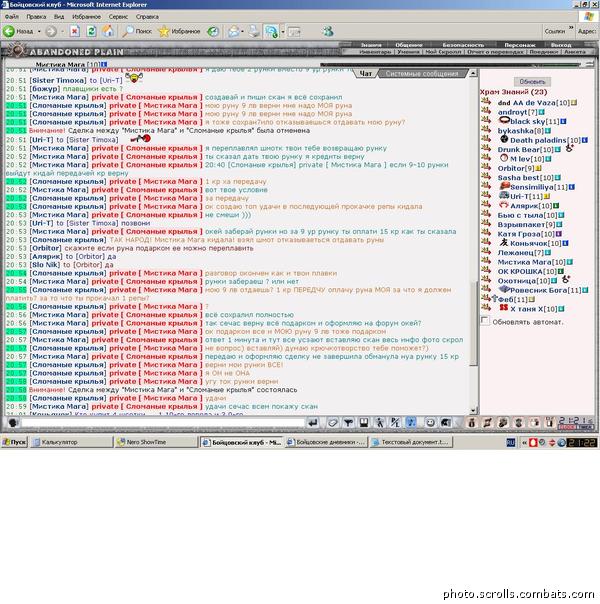Toggle the blue music note sound icon
This screenshot has height=604, width=600.
[x=411, y=423]
